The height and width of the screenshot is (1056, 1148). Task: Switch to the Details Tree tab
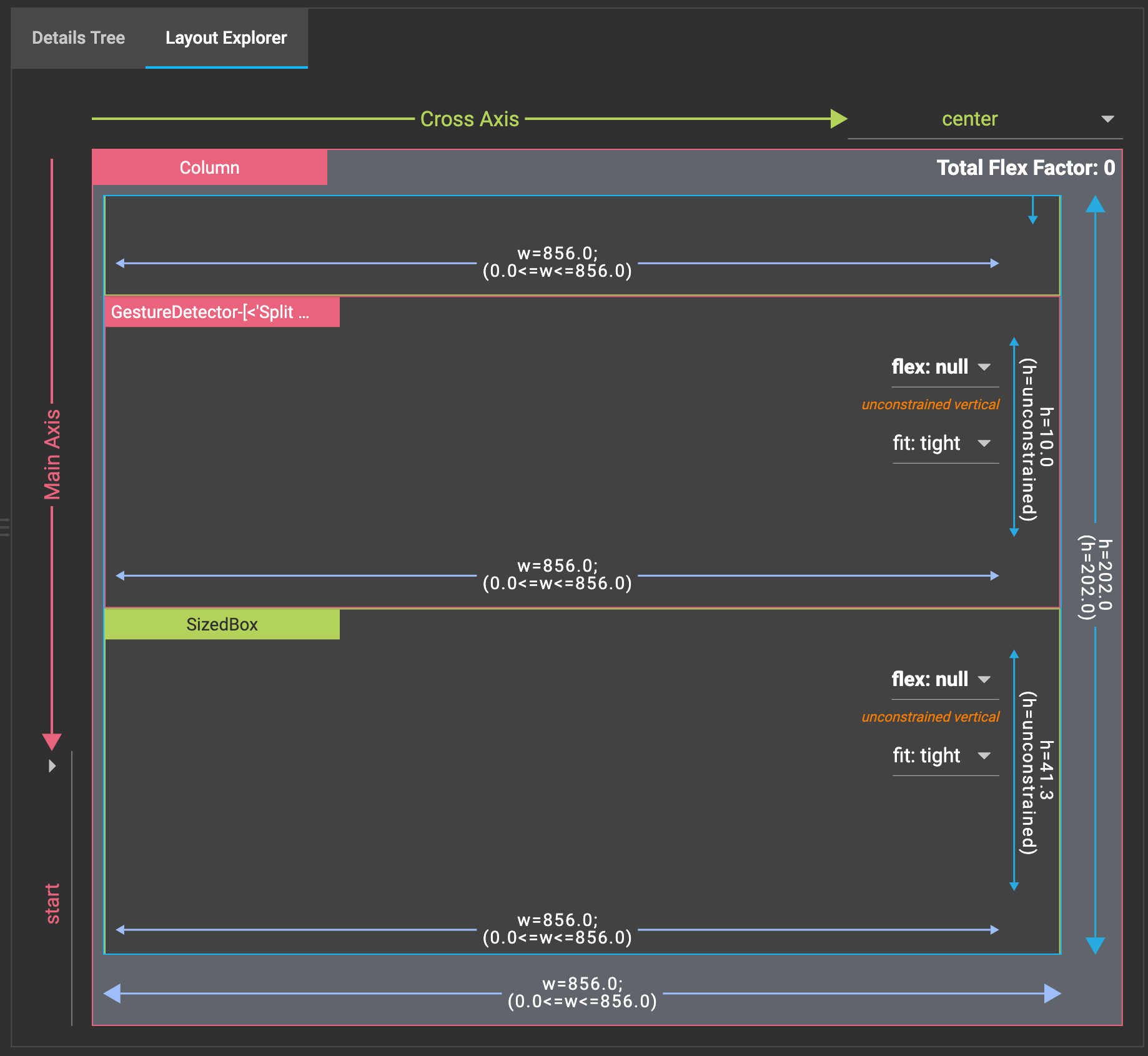tap(78, 38)
